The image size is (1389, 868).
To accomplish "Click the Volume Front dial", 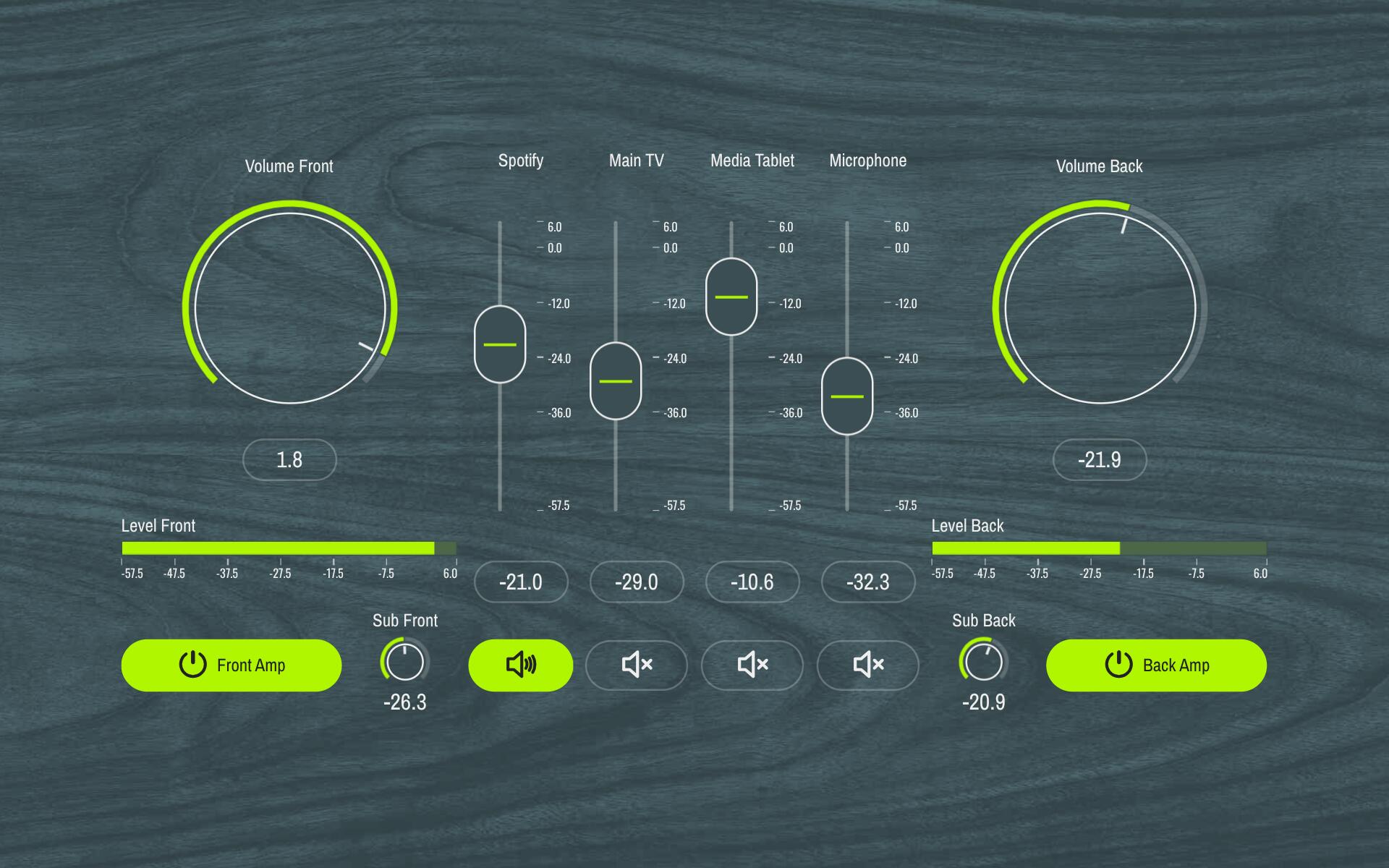I will click(289, 307).
